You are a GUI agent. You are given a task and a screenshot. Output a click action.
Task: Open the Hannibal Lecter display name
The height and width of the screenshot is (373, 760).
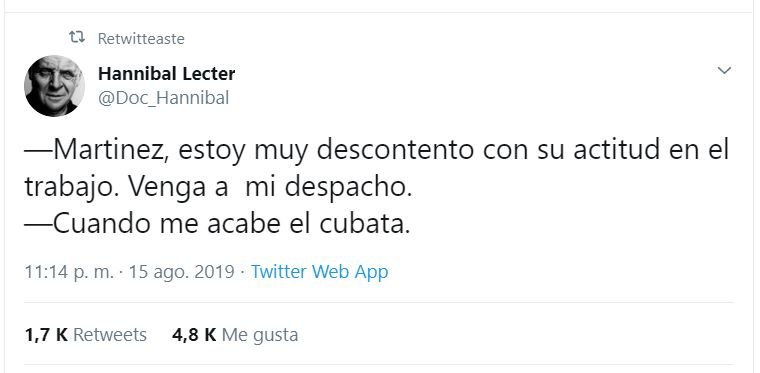(166, 74)
